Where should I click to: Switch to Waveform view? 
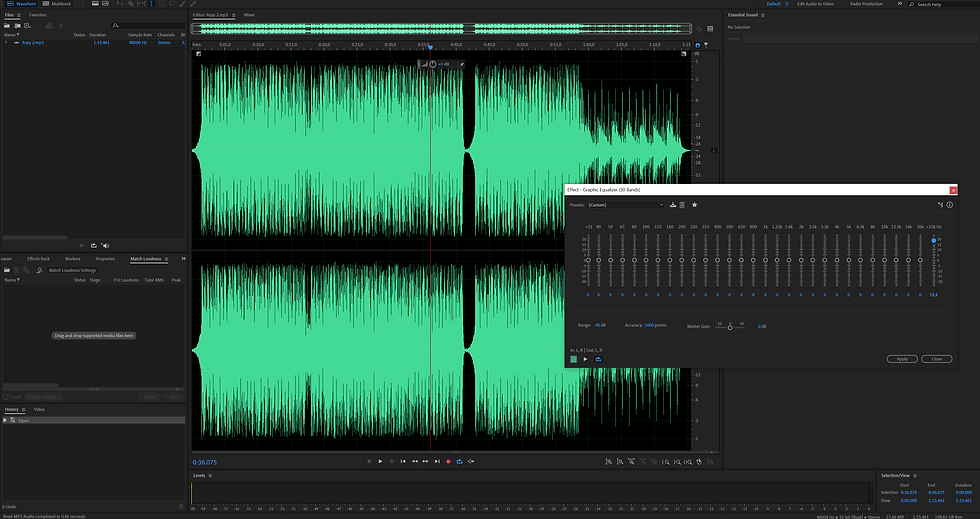pyautogui.click(x=21, y=4)
